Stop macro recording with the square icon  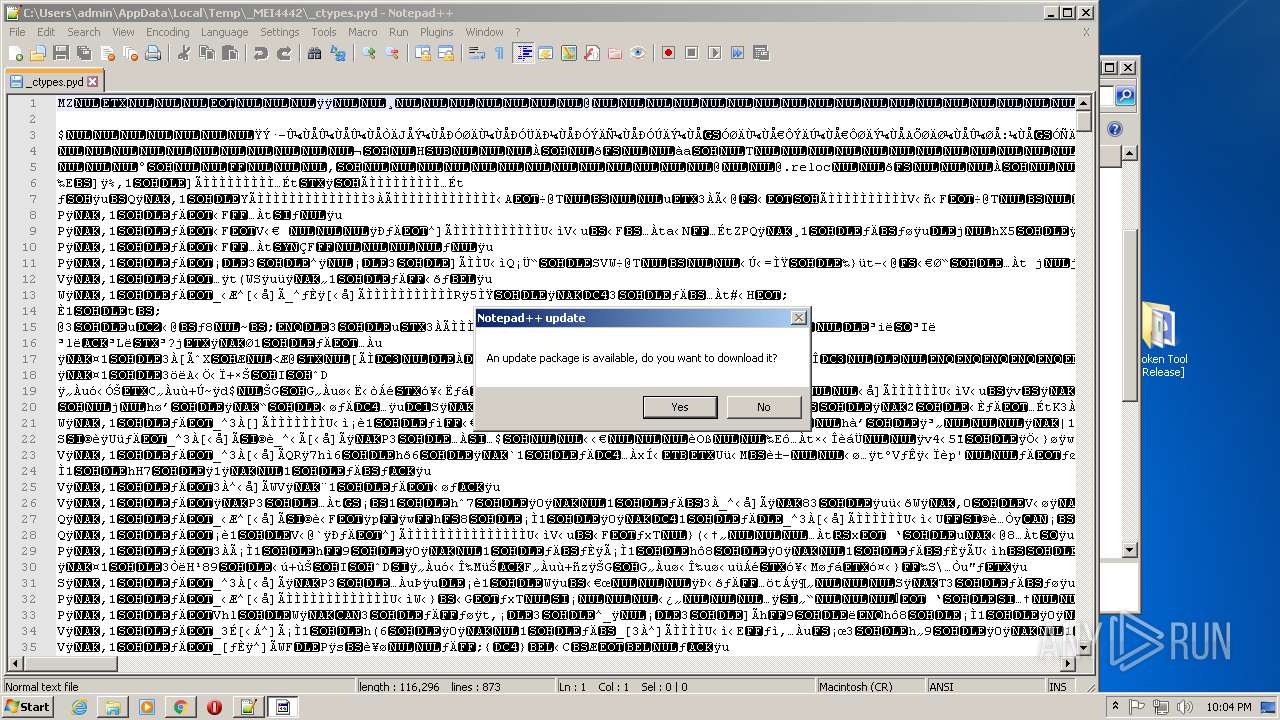(x=692, y=53)
